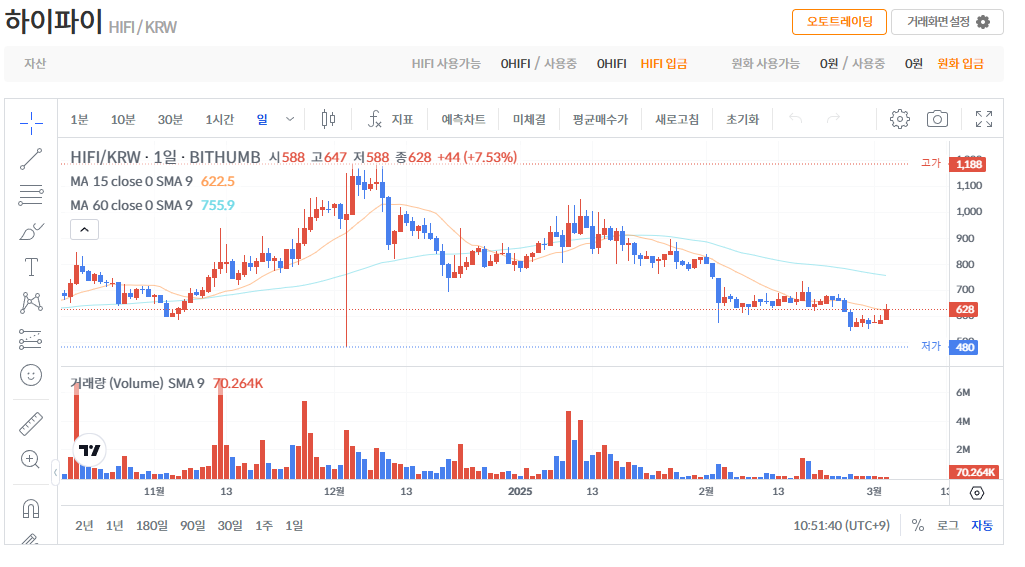Image resolution: width=1025 pixels, height=567 pixels.
Task: Click the 지표 indicators label
Action: (x=402, y=120)
